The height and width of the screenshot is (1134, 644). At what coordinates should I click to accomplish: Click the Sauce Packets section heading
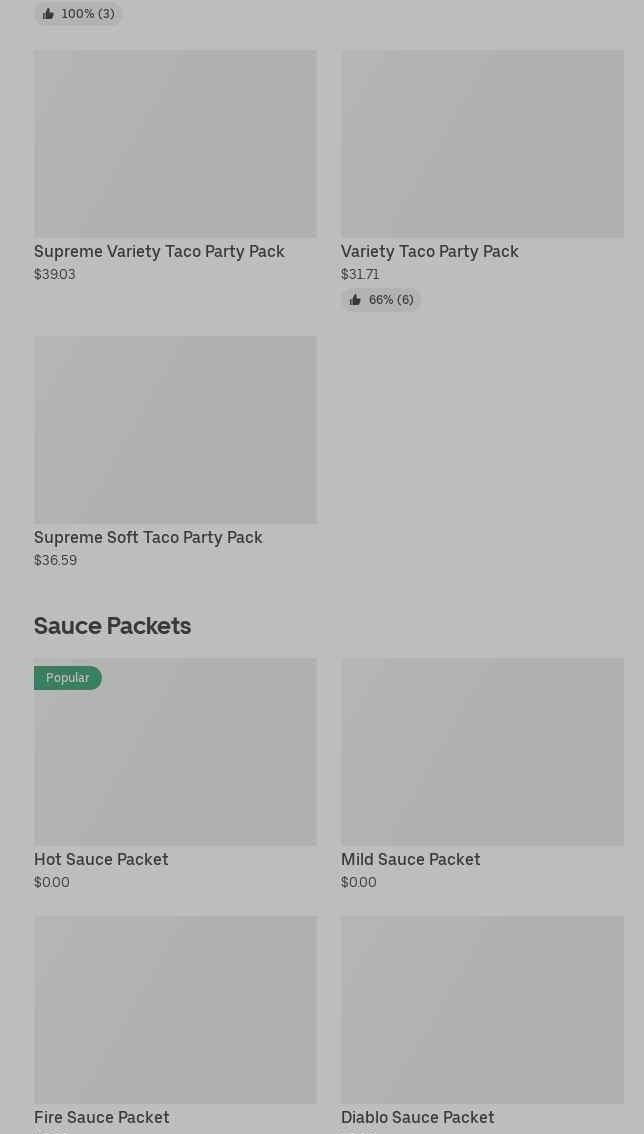(x=112, y=626)
